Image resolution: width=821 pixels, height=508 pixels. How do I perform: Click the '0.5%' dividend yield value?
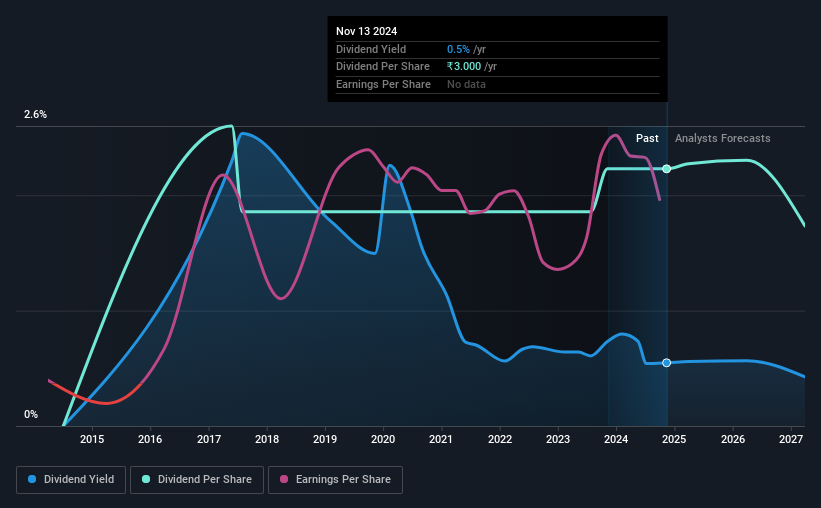click(x=458, y=49)
